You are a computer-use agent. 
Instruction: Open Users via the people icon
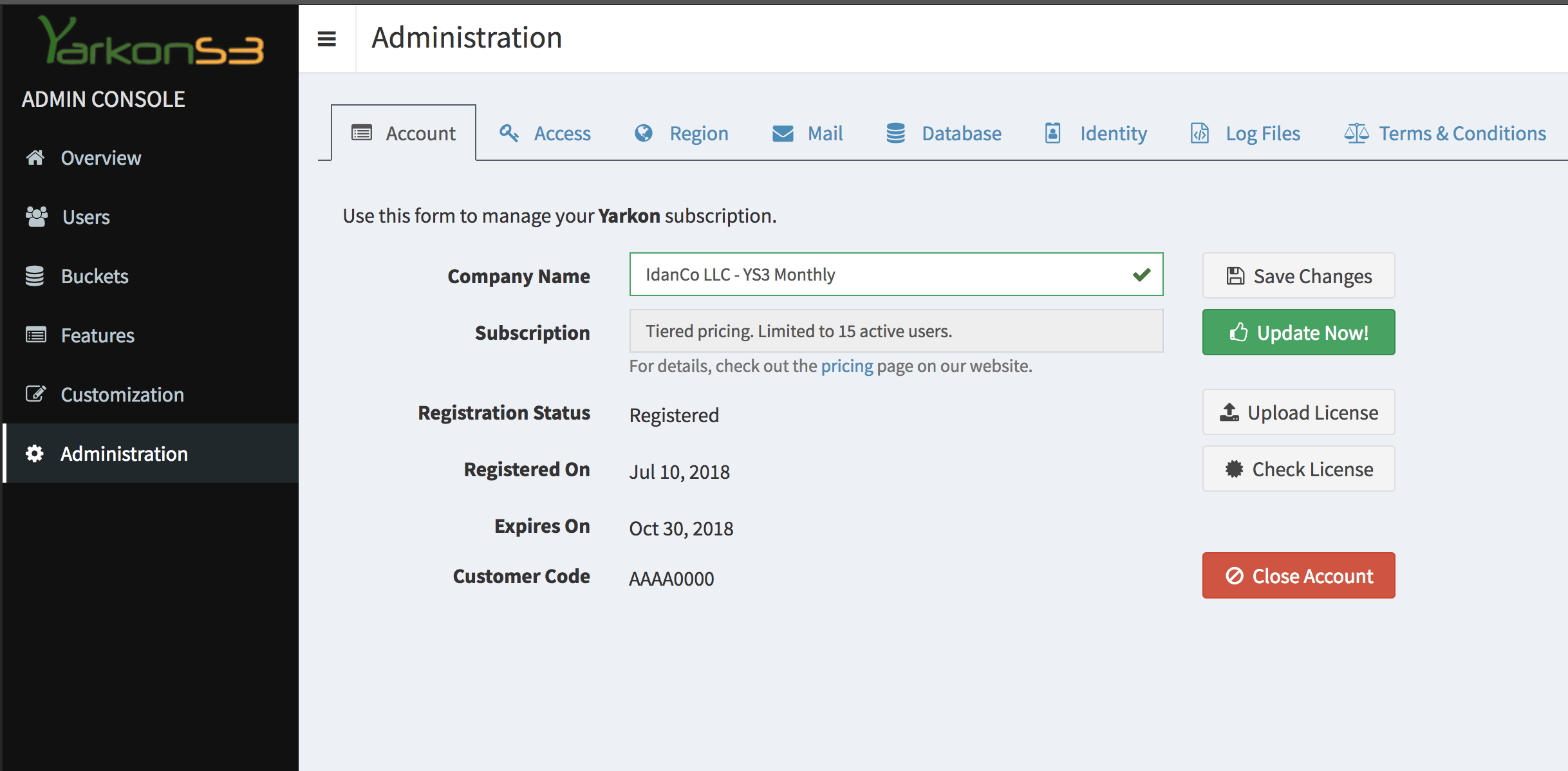point(37,217)
